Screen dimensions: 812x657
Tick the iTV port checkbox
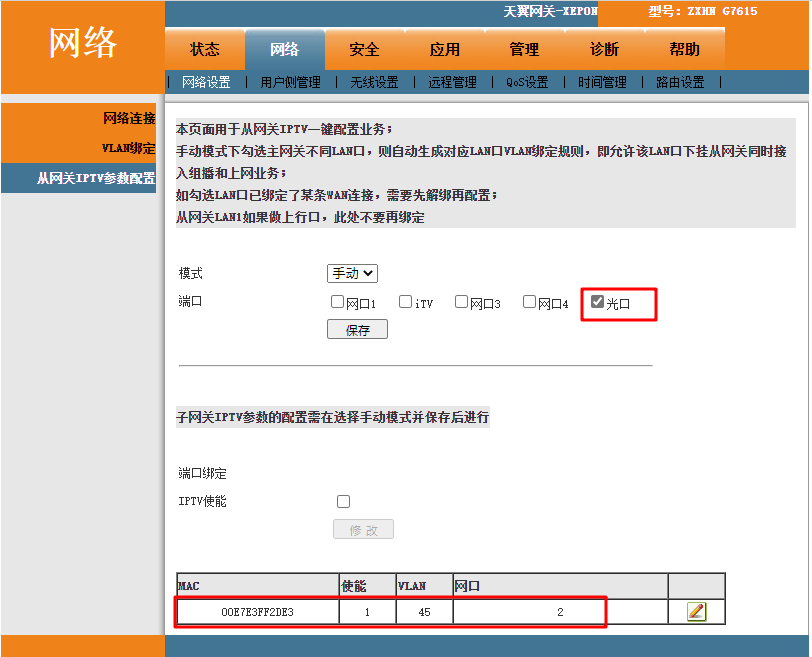click(x=405, y=301)
